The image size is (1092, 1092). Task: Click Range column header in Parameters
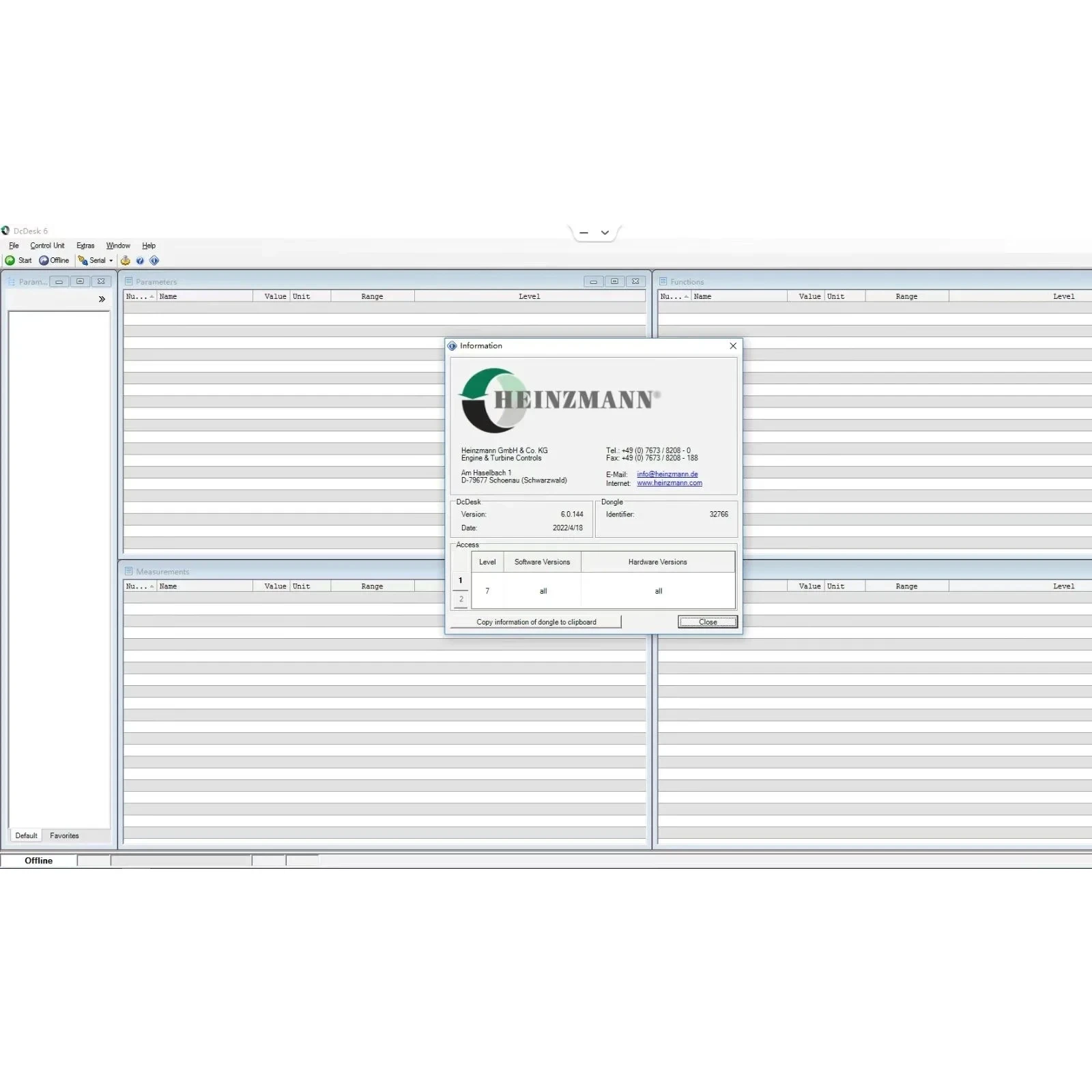pos(373,296)
